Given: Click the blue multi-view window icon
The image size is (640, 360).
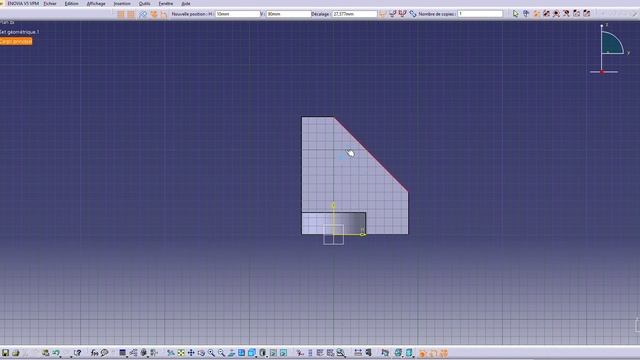Looking at the screenshot, I should click(x=242, y=353).
